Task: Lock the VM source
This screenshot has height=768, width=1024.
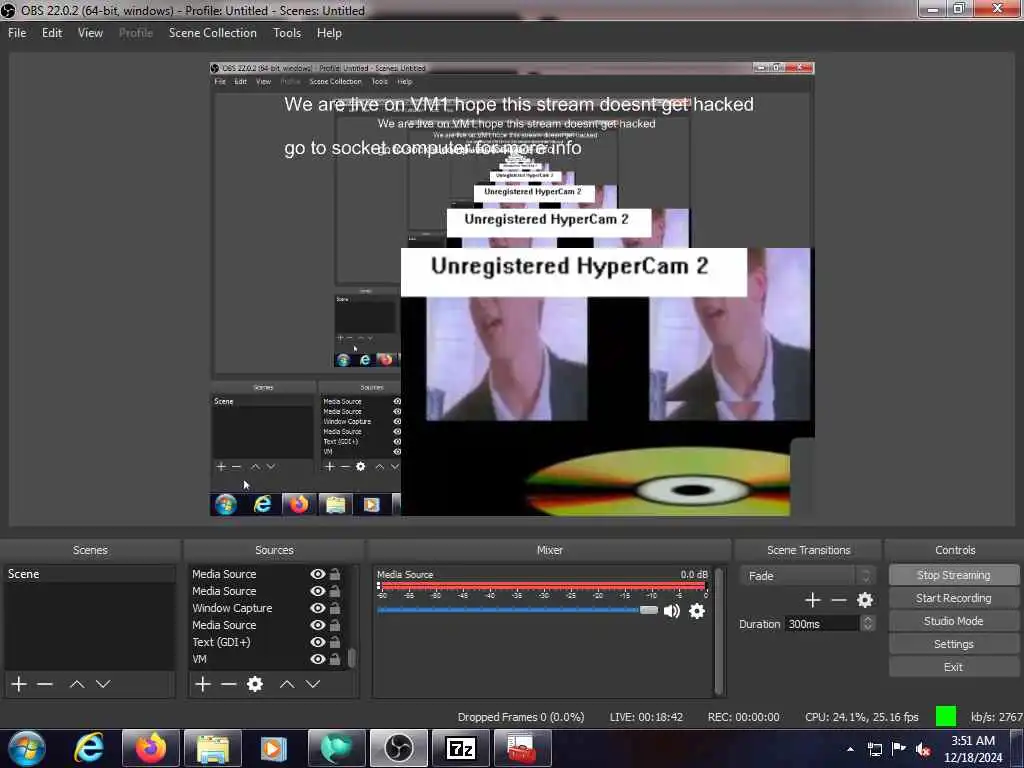Action: 334,659
